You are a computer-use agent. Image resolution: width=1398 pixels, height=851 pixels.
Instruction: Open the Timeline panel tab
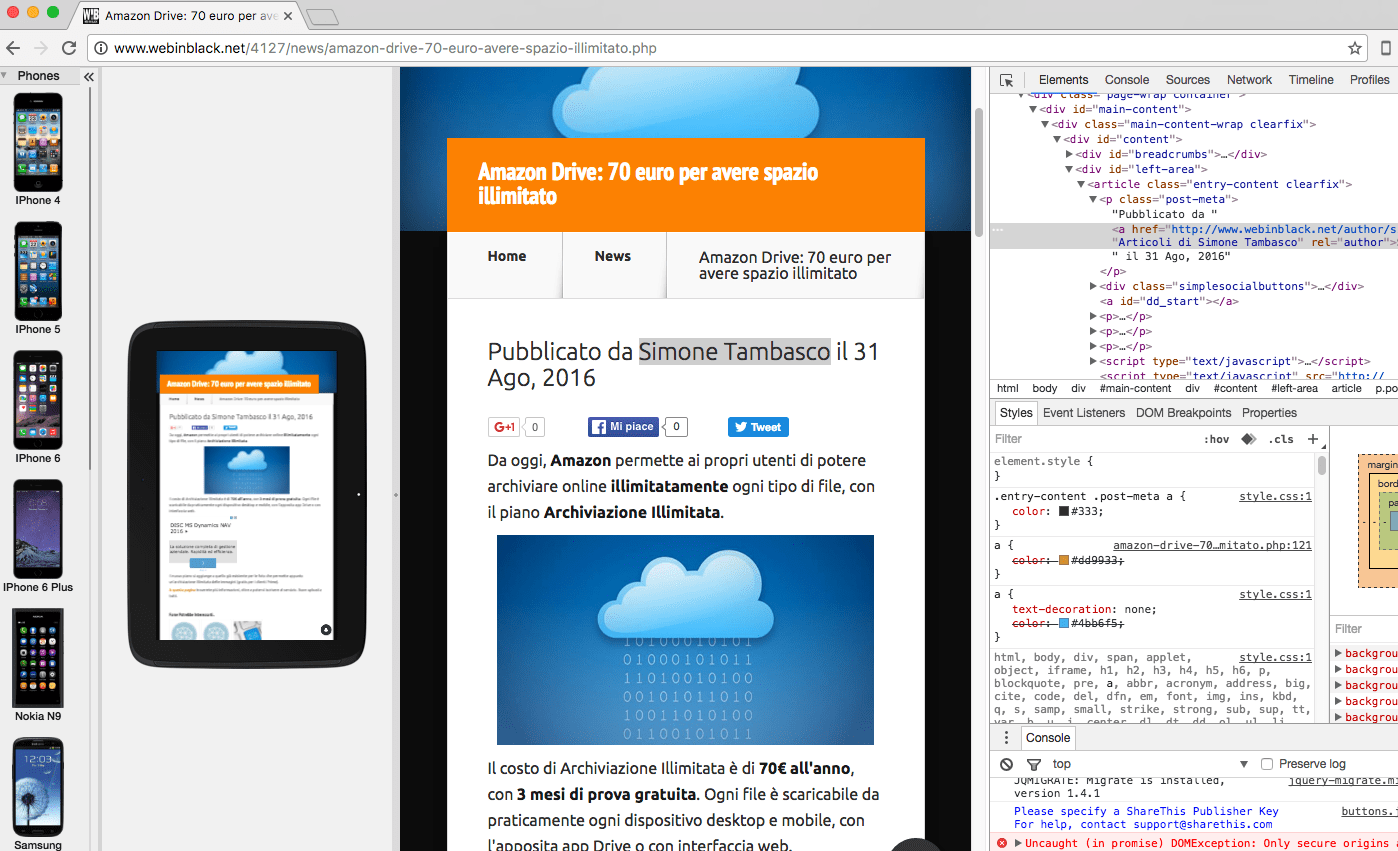click(1311, 80)
